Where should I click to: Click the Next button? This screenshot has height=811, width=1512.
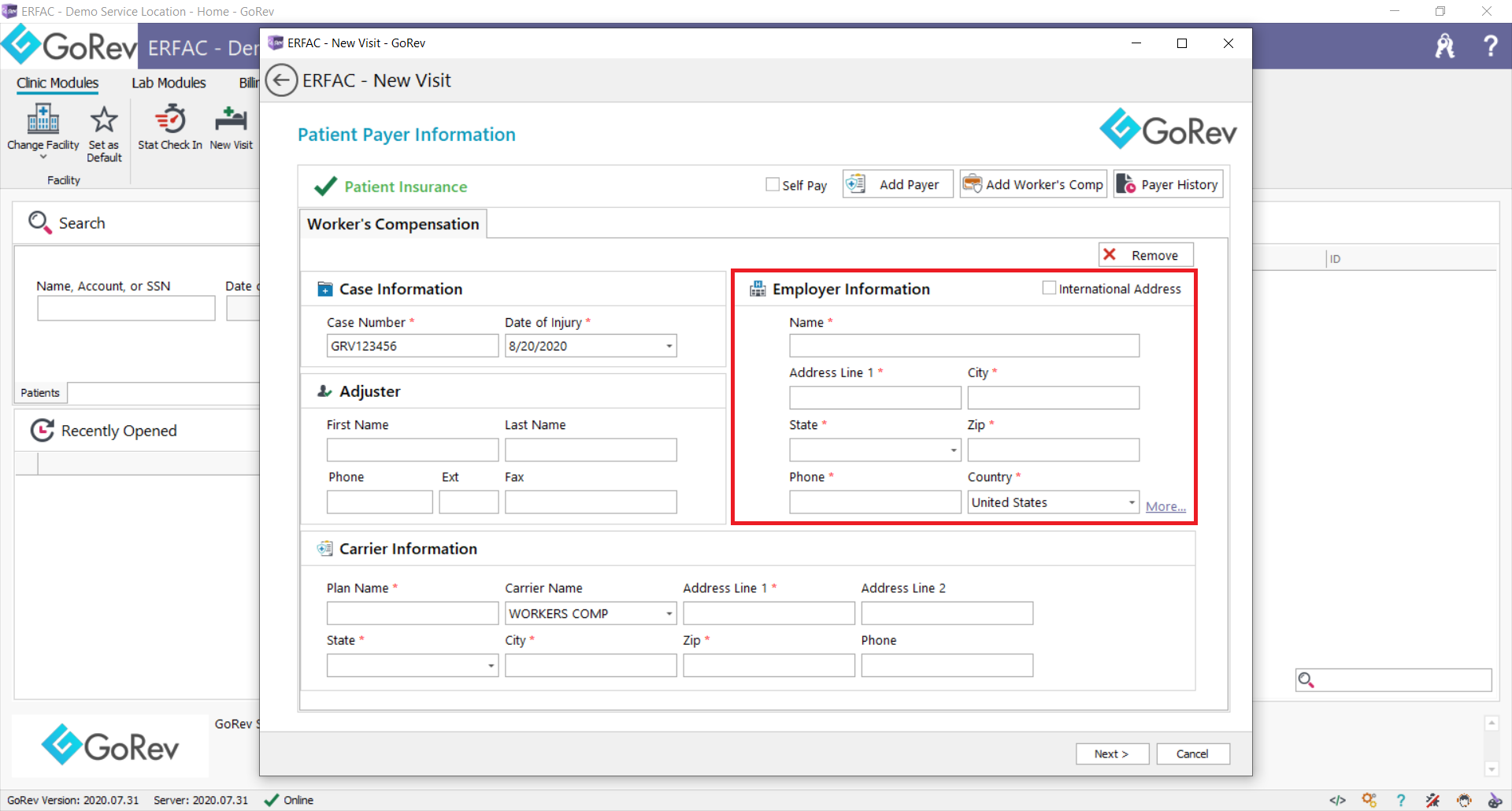[1112, 754]
